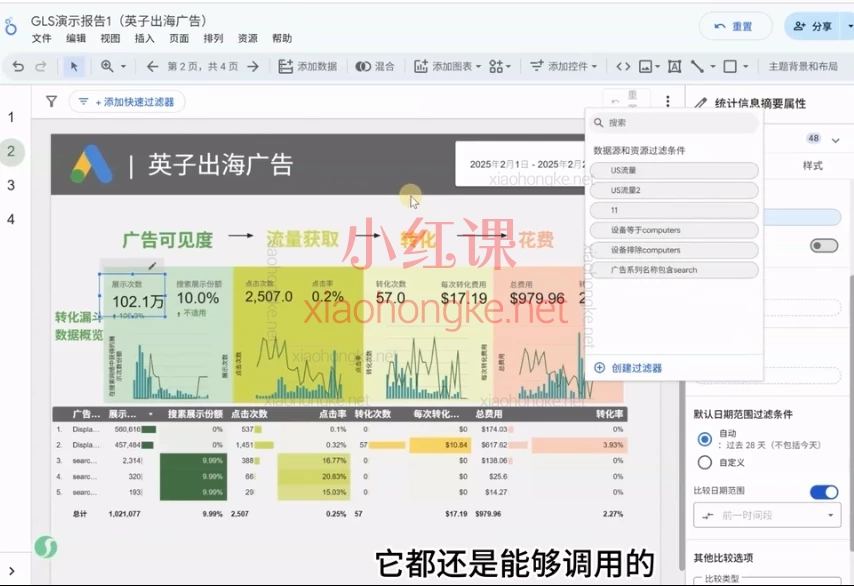
Task: Click the 分享 share button
Action: 812,26
